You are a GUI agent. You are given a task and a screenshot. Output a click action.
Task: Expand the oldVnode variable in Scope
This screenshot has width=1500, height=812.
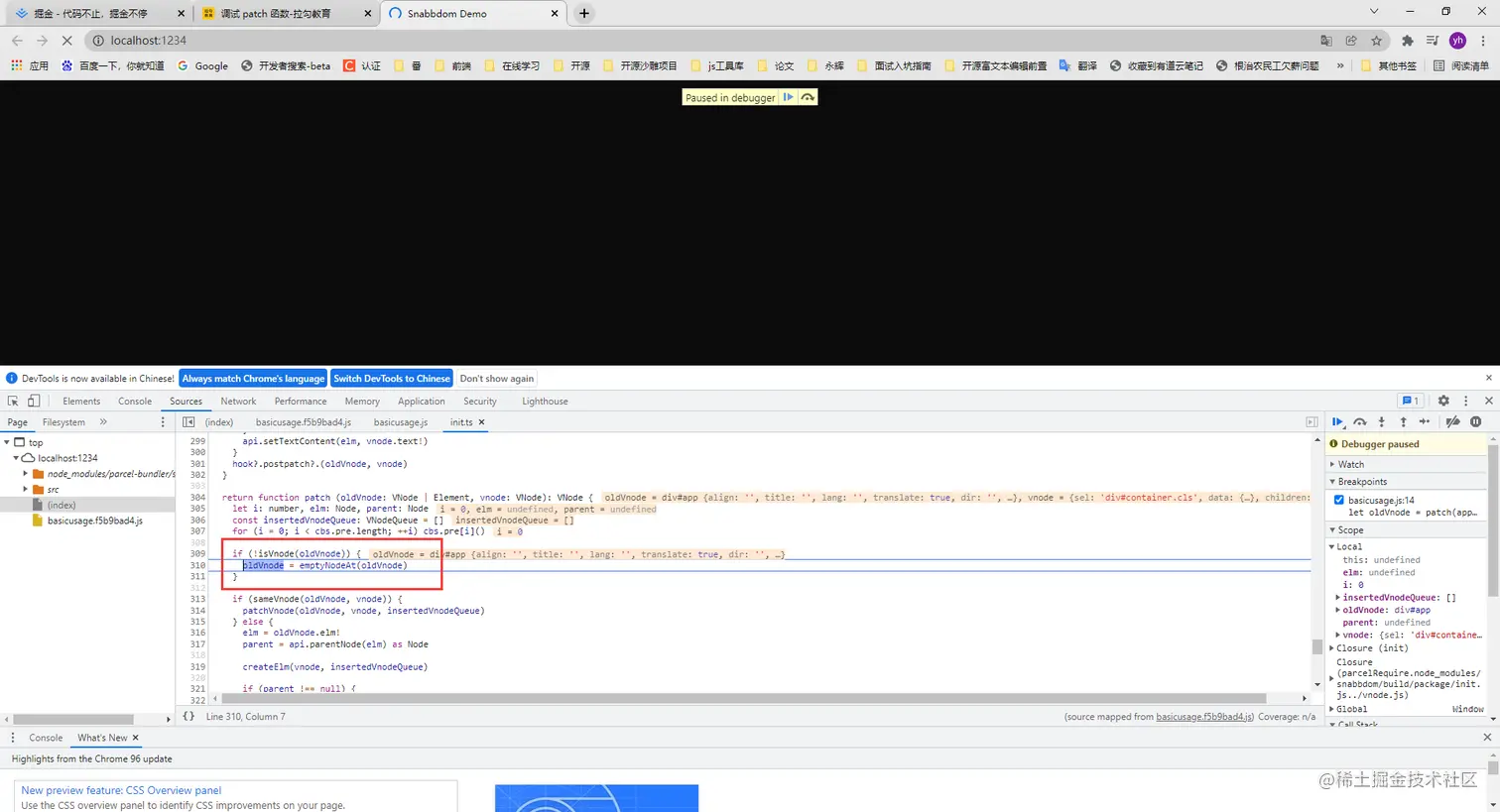coord(1338,611)
